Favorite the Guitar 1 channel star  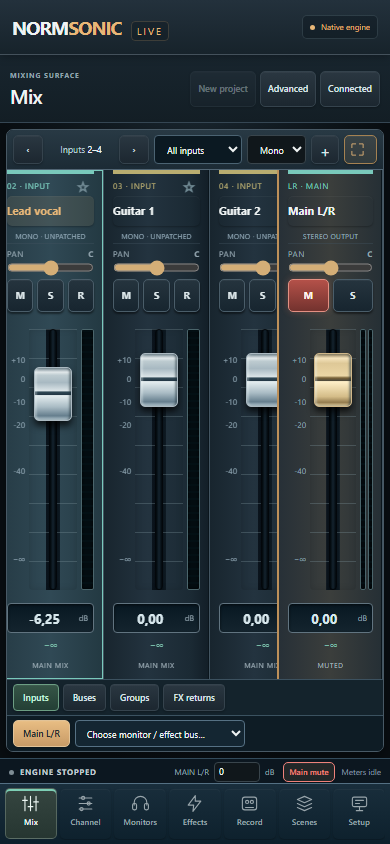point(188,187)
